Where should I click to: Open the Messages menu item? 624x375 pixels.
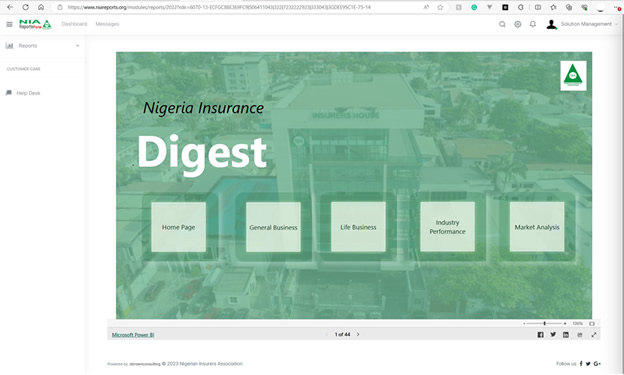pos(107,24)
